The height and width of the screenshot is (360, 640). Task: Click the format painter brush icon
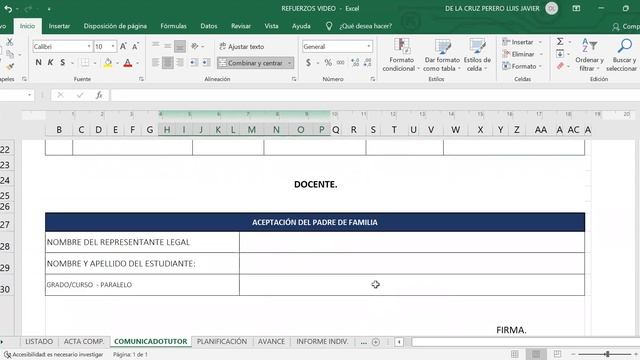point(10,66)
